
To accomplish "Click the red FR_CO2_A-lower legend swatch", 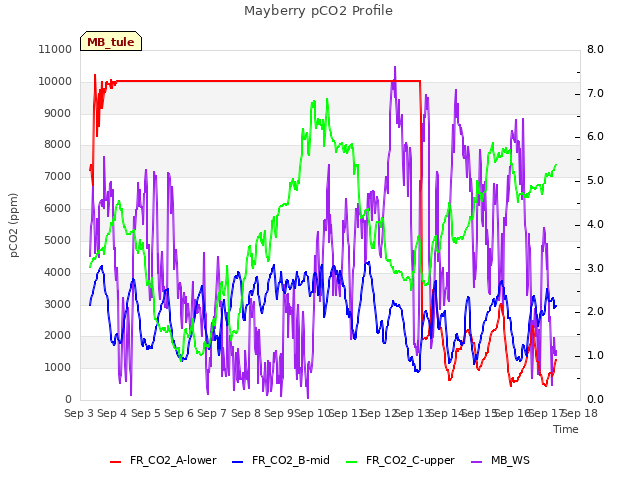I will click(x=116, y=461).
